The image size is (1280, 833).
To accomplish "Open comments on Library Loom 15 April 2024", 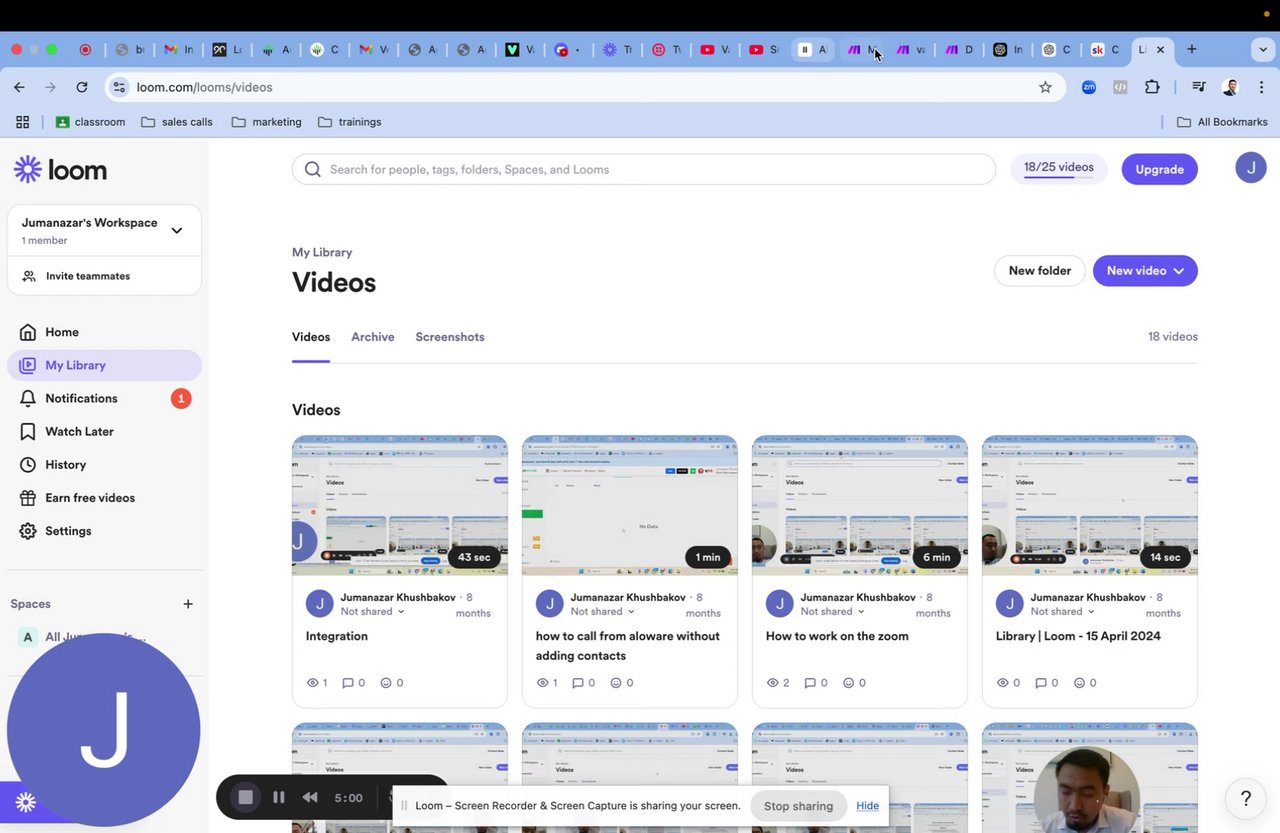I will pos(1046,683).
